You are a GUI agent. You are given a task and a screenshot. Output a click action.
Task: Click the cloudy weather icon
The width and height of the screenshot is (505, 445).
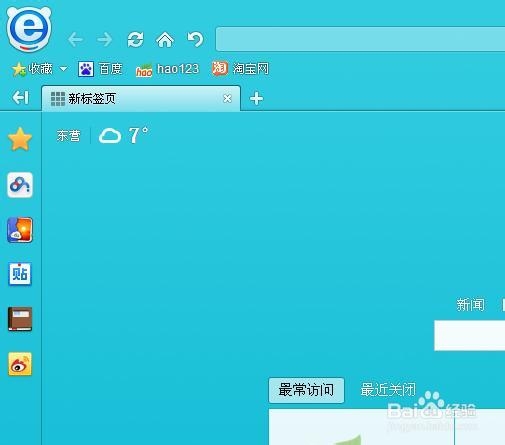pyautogui.click(x=110, y=136)
